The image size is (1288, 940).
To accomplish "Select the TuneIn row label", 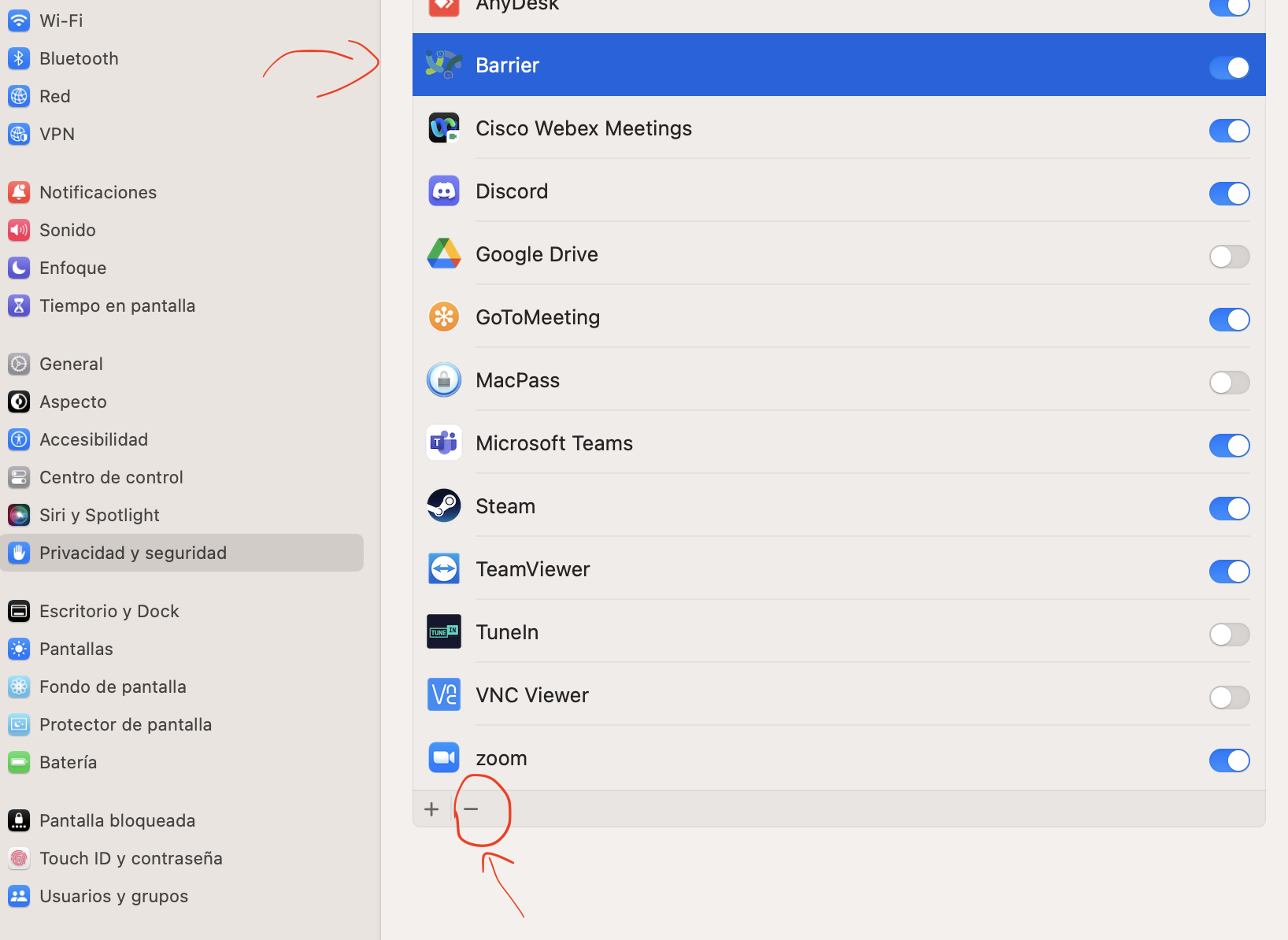I will (507, 632).
